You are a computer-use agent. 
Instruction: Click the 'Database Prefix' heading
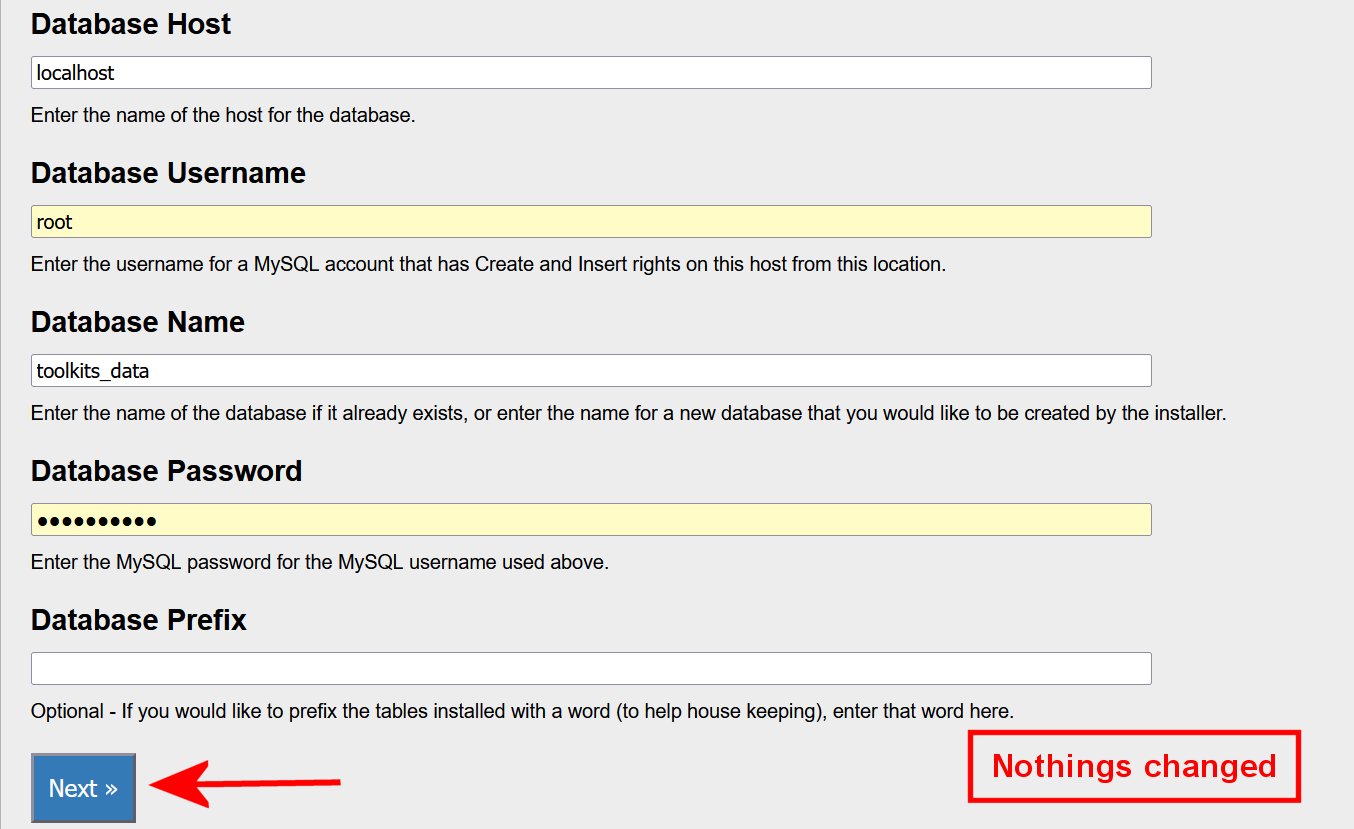pyautogui.click(x=138, y=620)
